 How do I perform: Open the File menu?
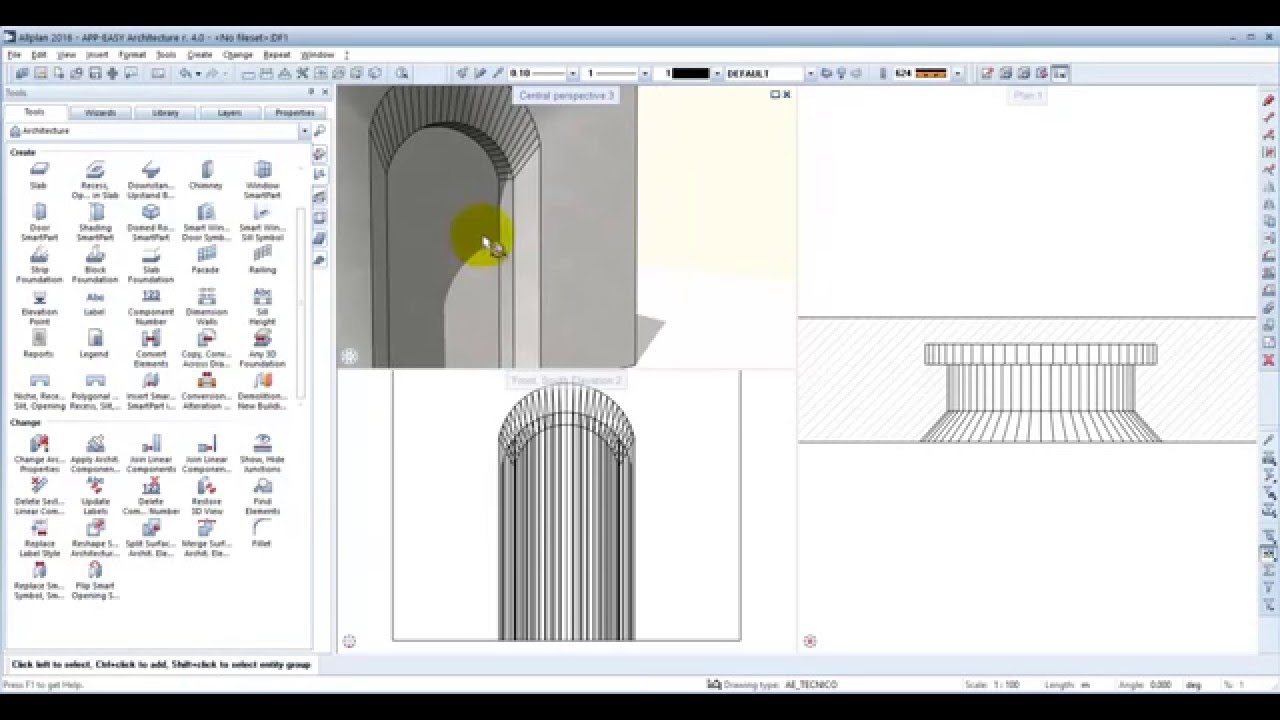click(14, 55)
